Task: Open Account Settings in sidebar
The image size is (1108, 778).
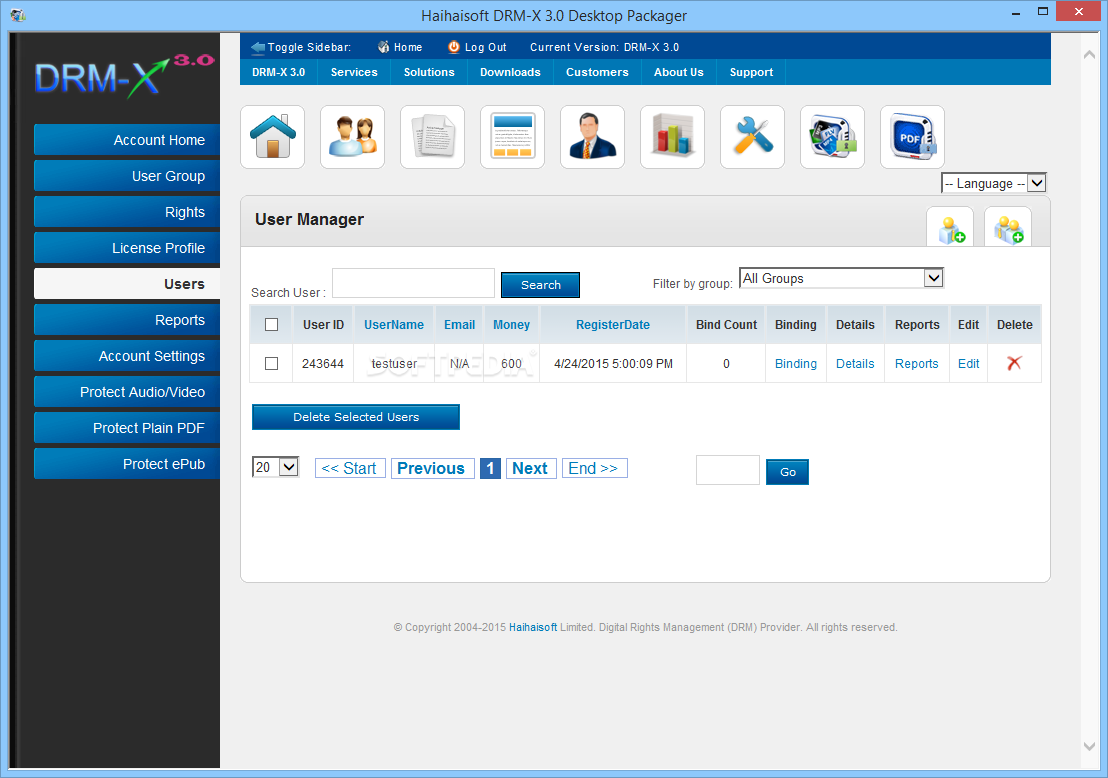Action: [127, 356]
